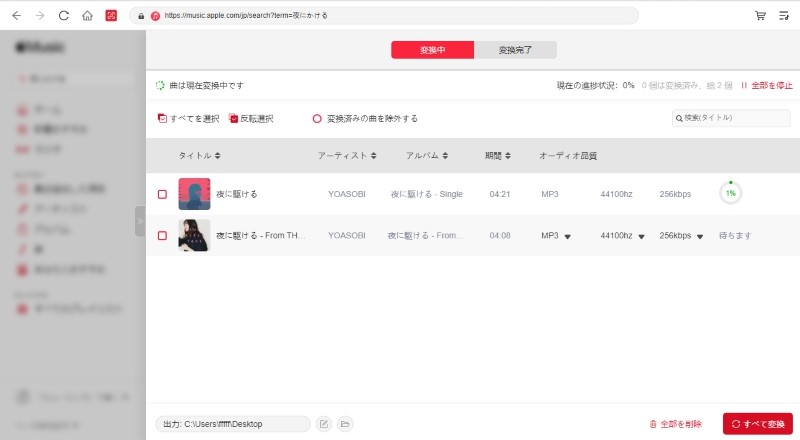Reload the page with the refresh icon
The image size is (800, 440).
[64, 16]
